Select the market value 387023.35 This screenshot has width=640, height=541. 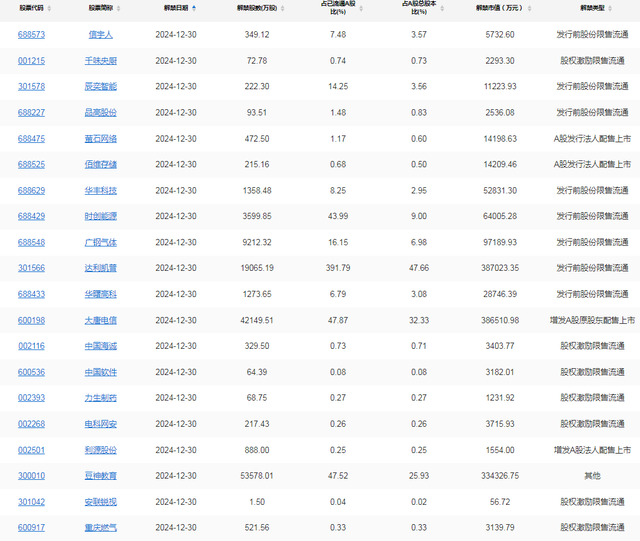pos(500,268)
